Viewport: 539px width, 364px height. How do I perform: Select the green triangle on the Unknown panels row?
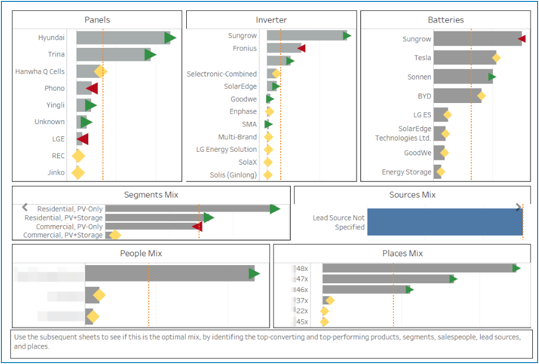(x=86, y=122)
